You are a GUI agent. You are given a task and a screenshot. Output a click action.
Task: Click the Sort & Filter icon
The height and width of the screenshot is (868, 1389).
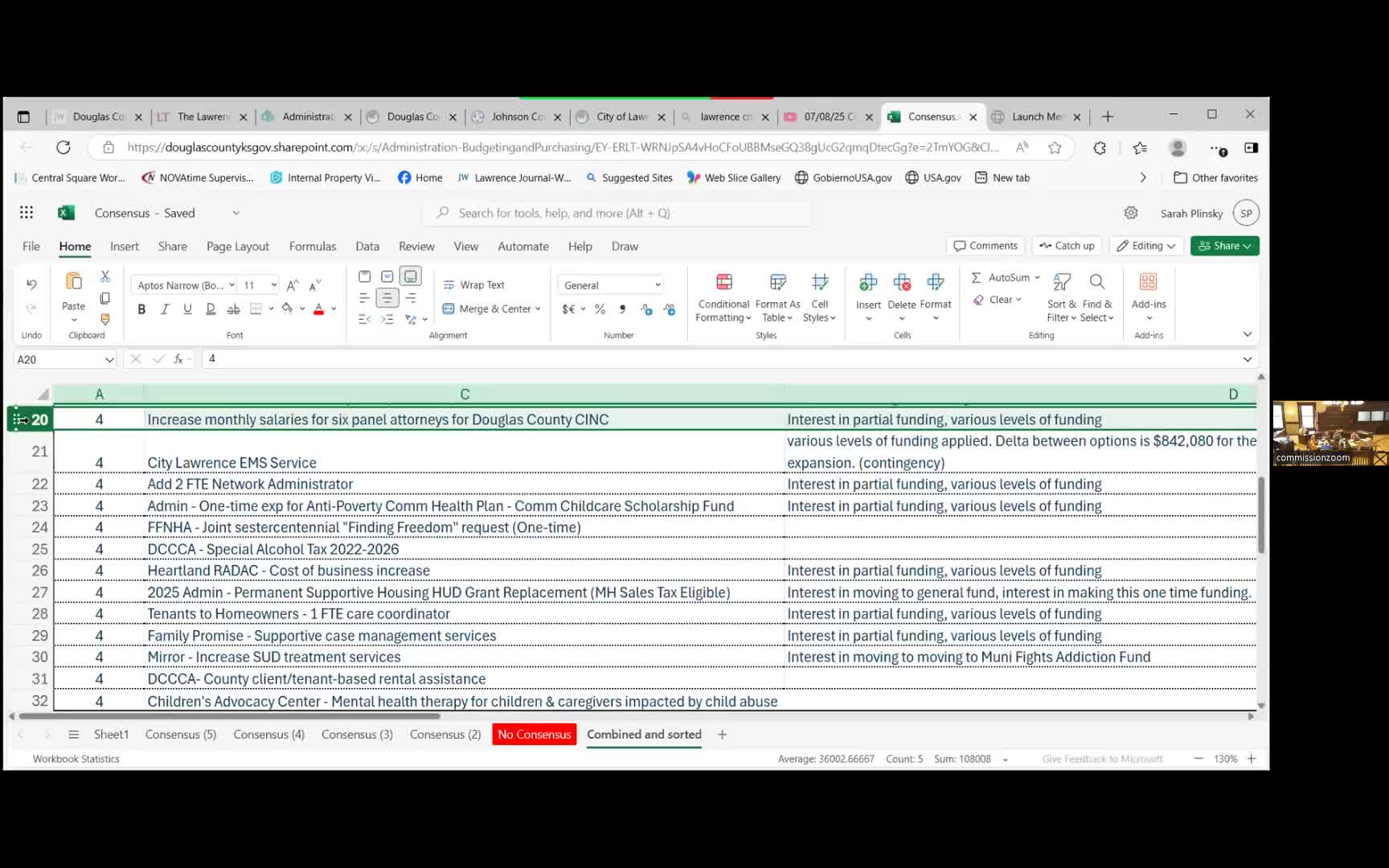1061,297
